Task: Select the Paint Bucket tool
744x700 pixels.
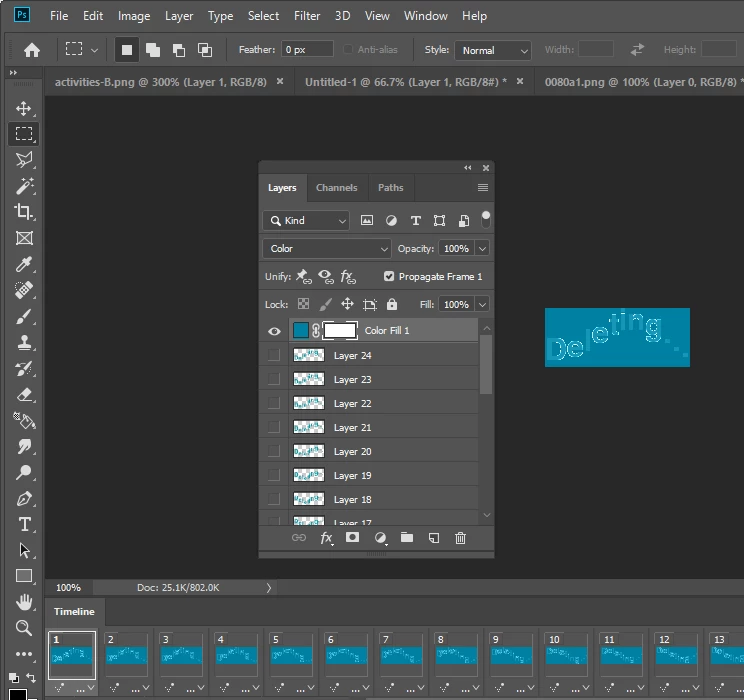Action: pyautogui.click(x=24, y=420)
